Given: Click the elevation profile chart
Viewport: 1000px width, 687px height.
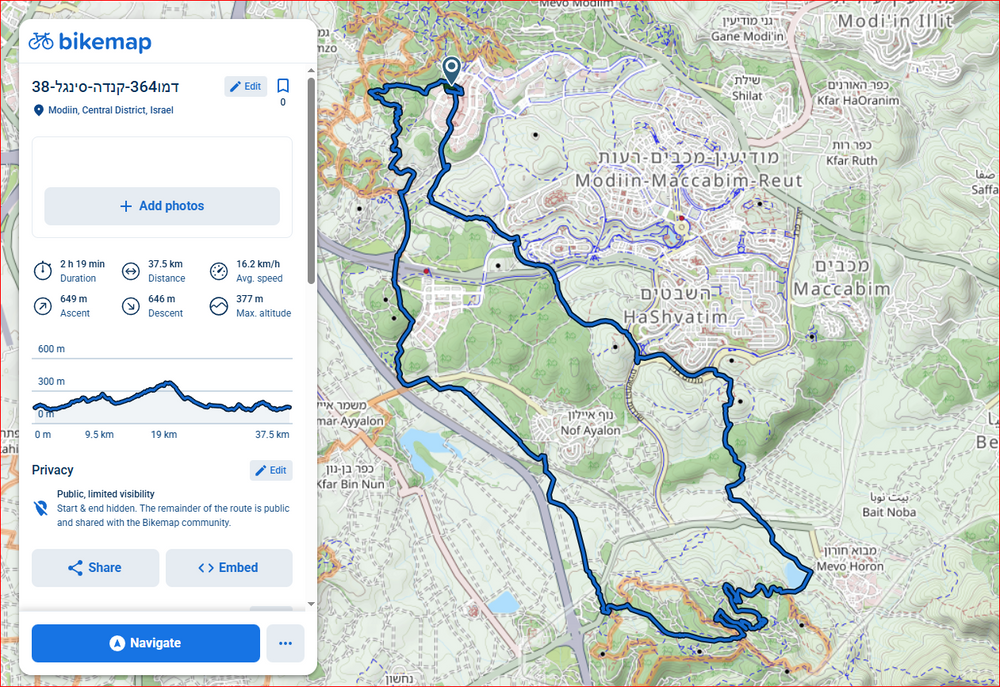Looking at the screenshot, I should [162, 395].
